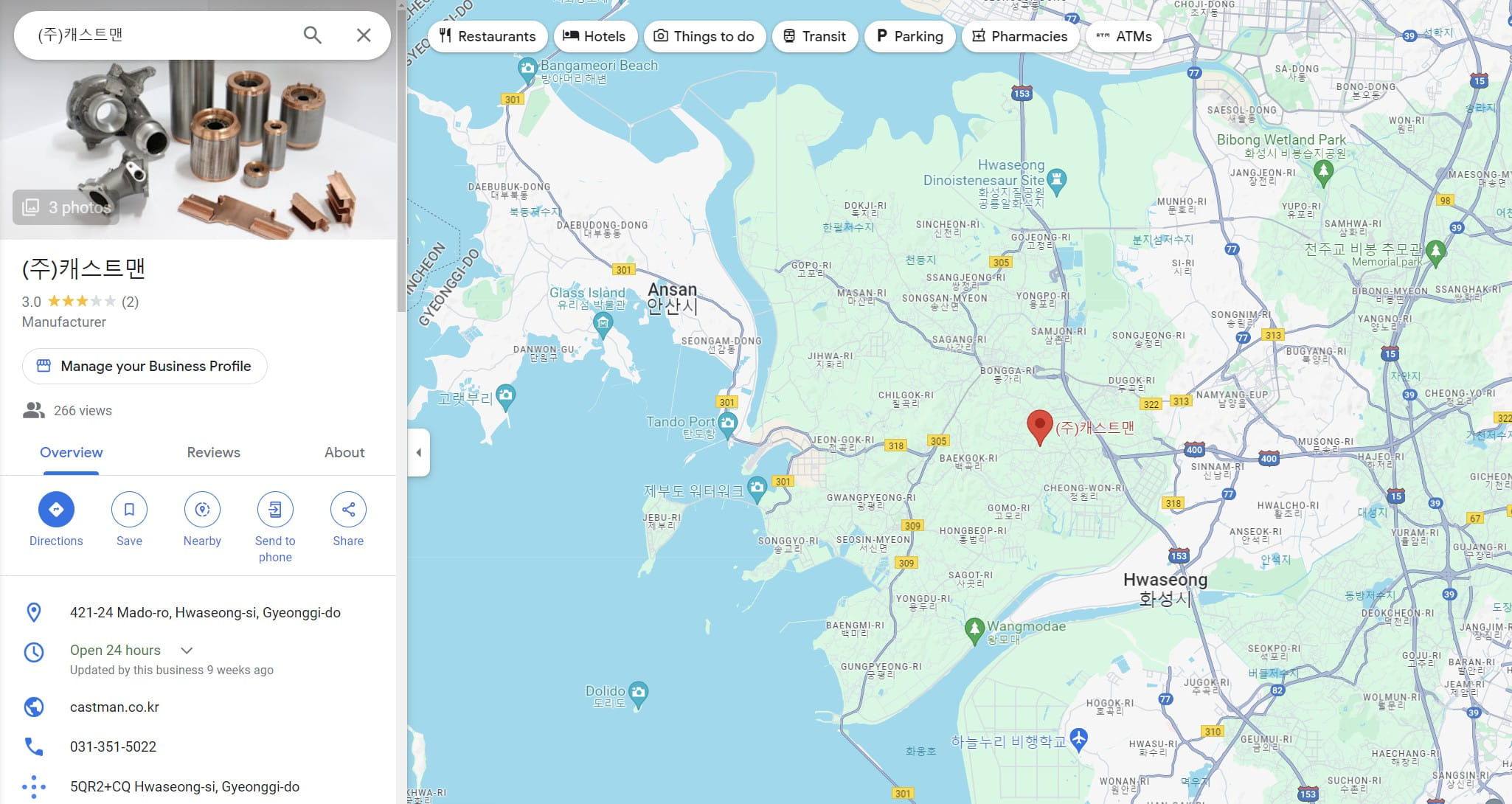The width and height of the screenshot is (1512, 804).
Task: Click the search magnifier icon
Action: click(x=312, y=35)
